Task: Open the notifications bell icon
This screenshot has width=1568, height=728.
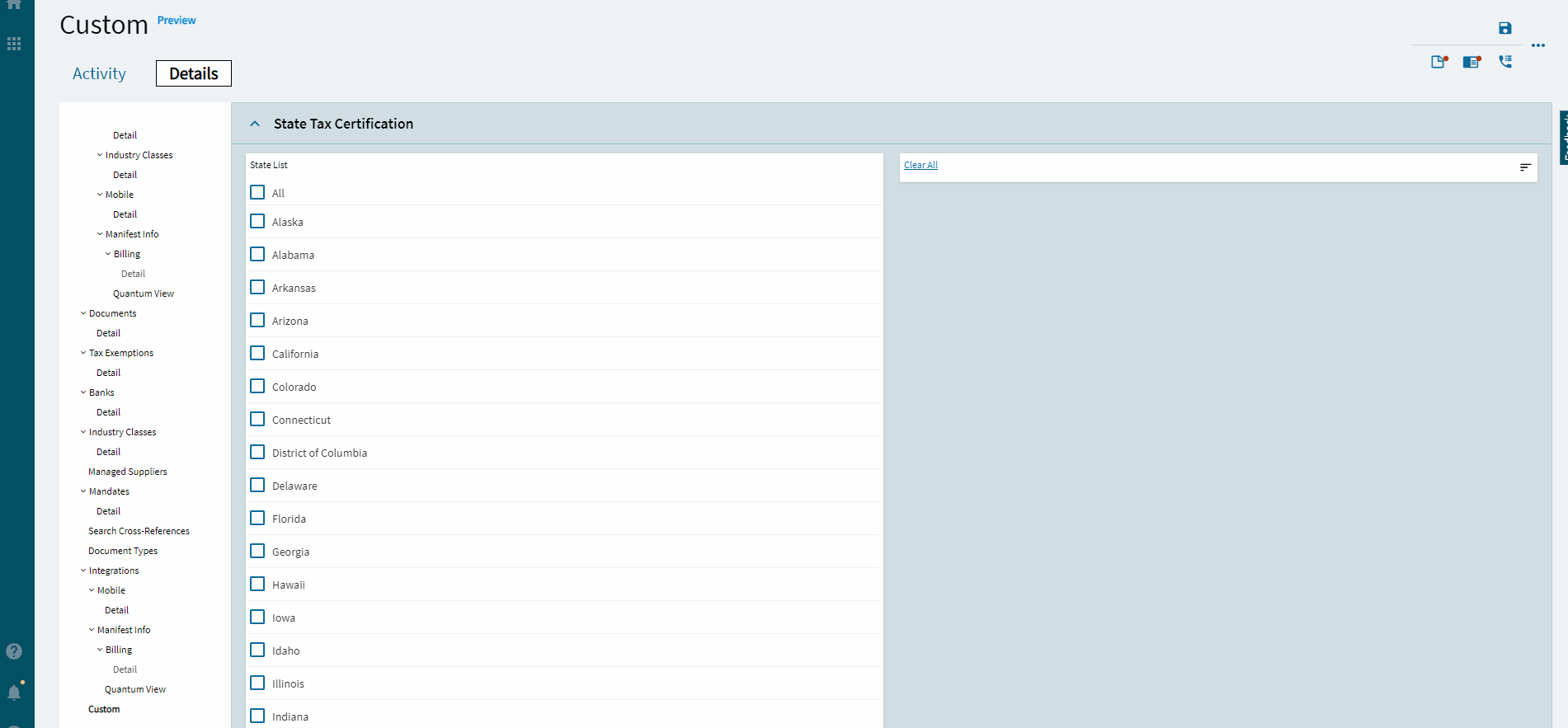Action: (14, 692)
